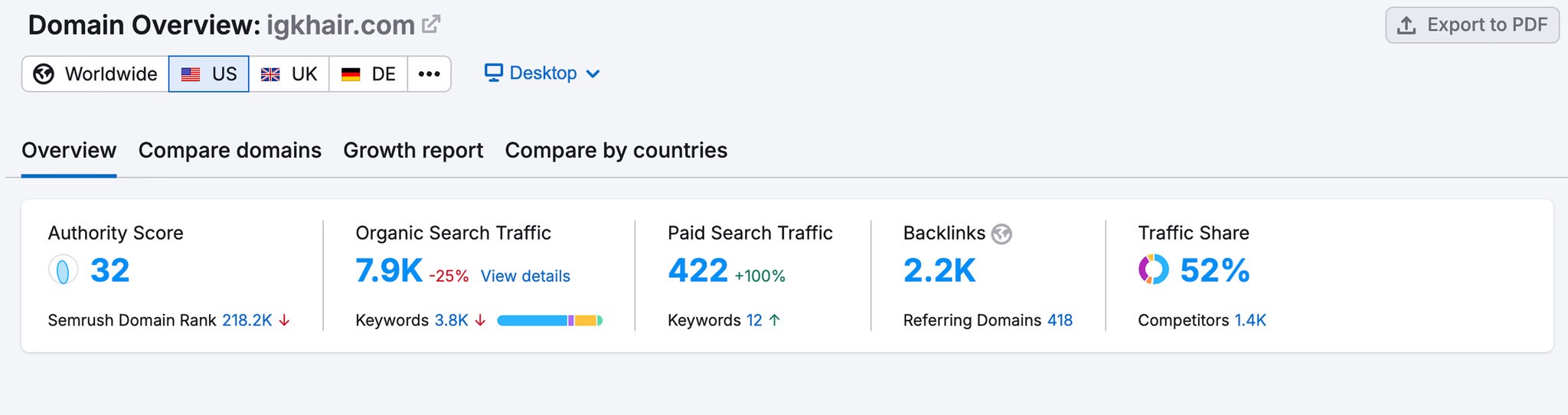Screen dimensions: 1568x415
Task: Click red down arrow beside 3.8K keywords
Action: (480, 320)
